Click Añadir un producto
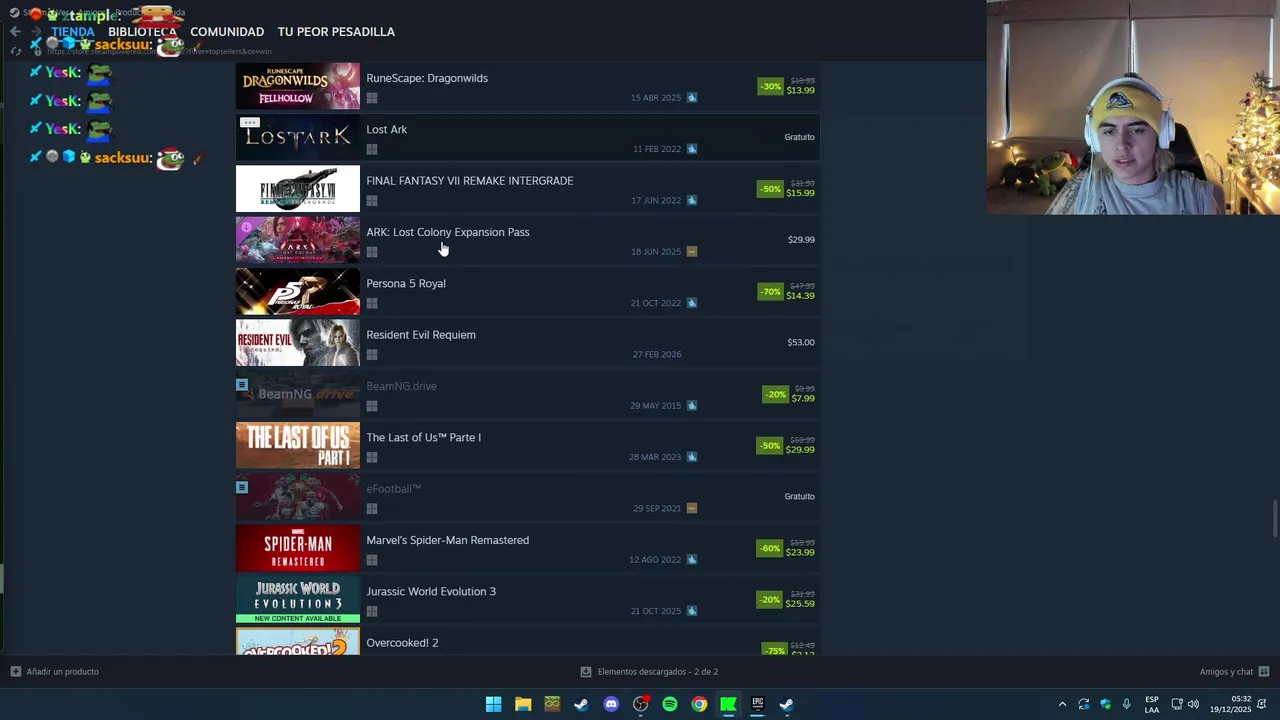 62,672
